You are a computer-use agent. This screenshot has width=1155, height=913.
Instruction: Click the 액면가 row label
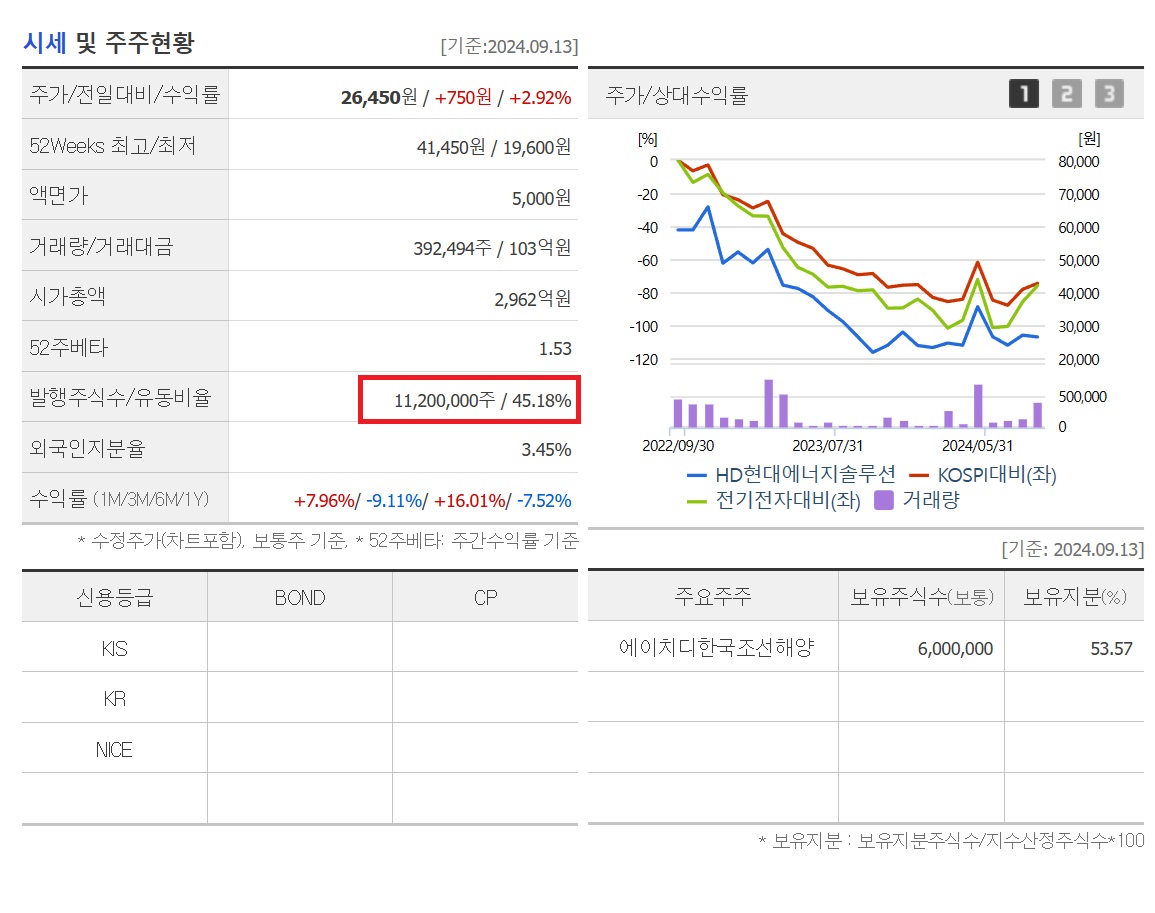click(58, 195)
